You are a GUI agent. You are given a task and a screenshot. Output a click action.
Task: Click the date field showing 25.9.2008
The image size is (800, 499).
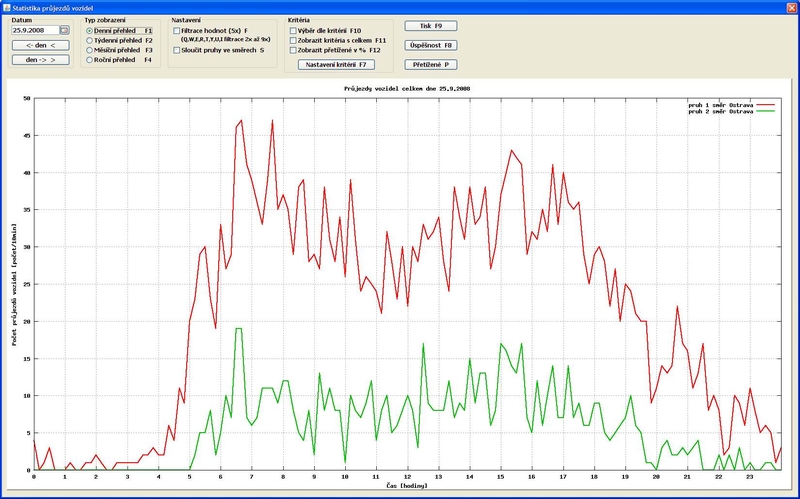34,31
